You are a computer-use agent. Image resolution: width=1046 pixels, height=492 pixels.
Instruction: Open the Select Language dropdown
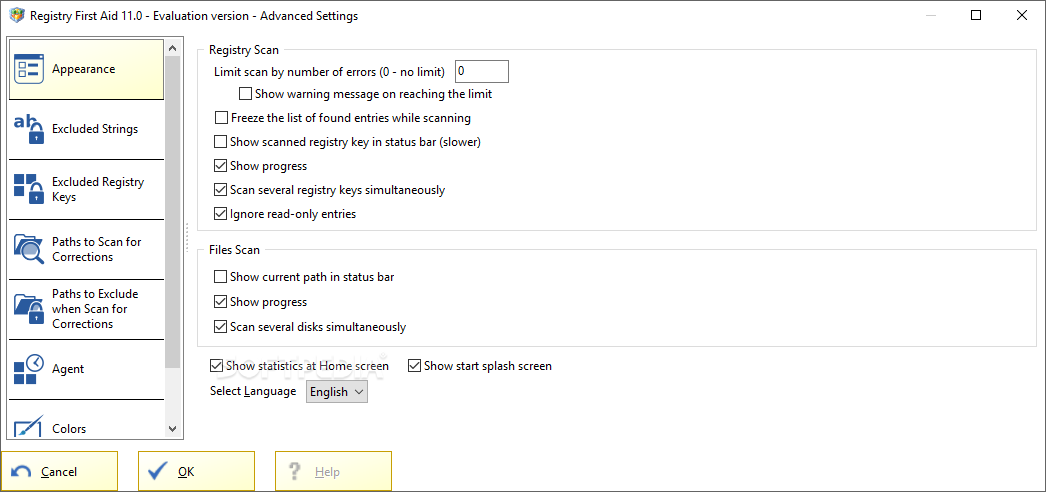click(x=337, y=392)
